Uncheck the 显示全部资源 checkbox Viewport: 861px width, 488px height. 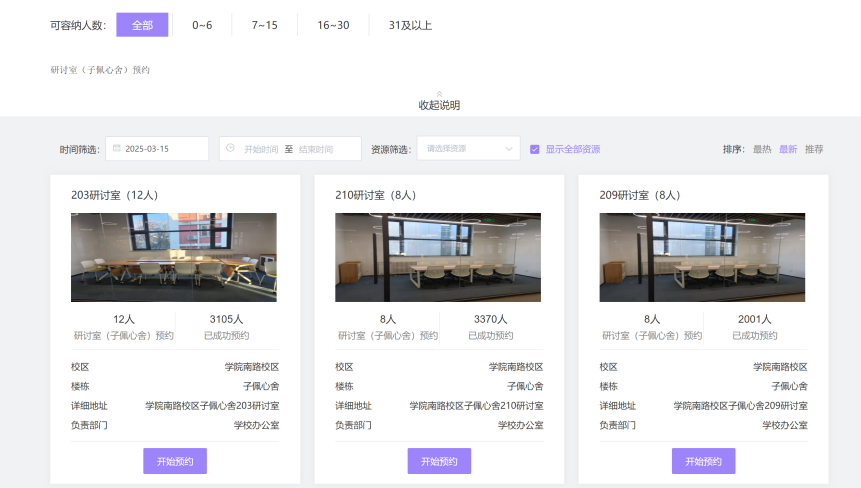[x=535, y=149]
